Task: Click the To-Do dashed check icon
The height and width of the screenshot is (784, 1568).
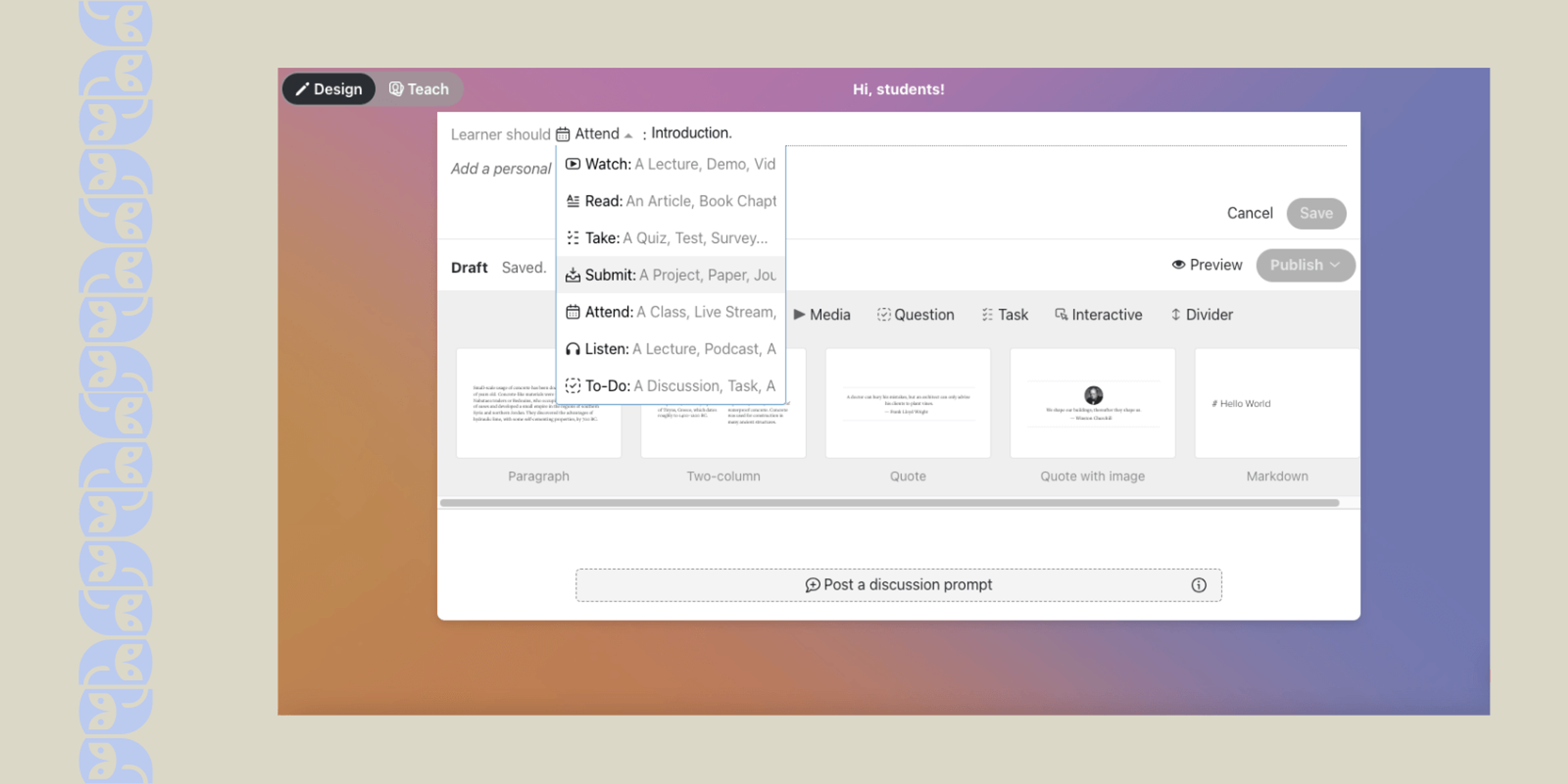Action: click(573, 386)
